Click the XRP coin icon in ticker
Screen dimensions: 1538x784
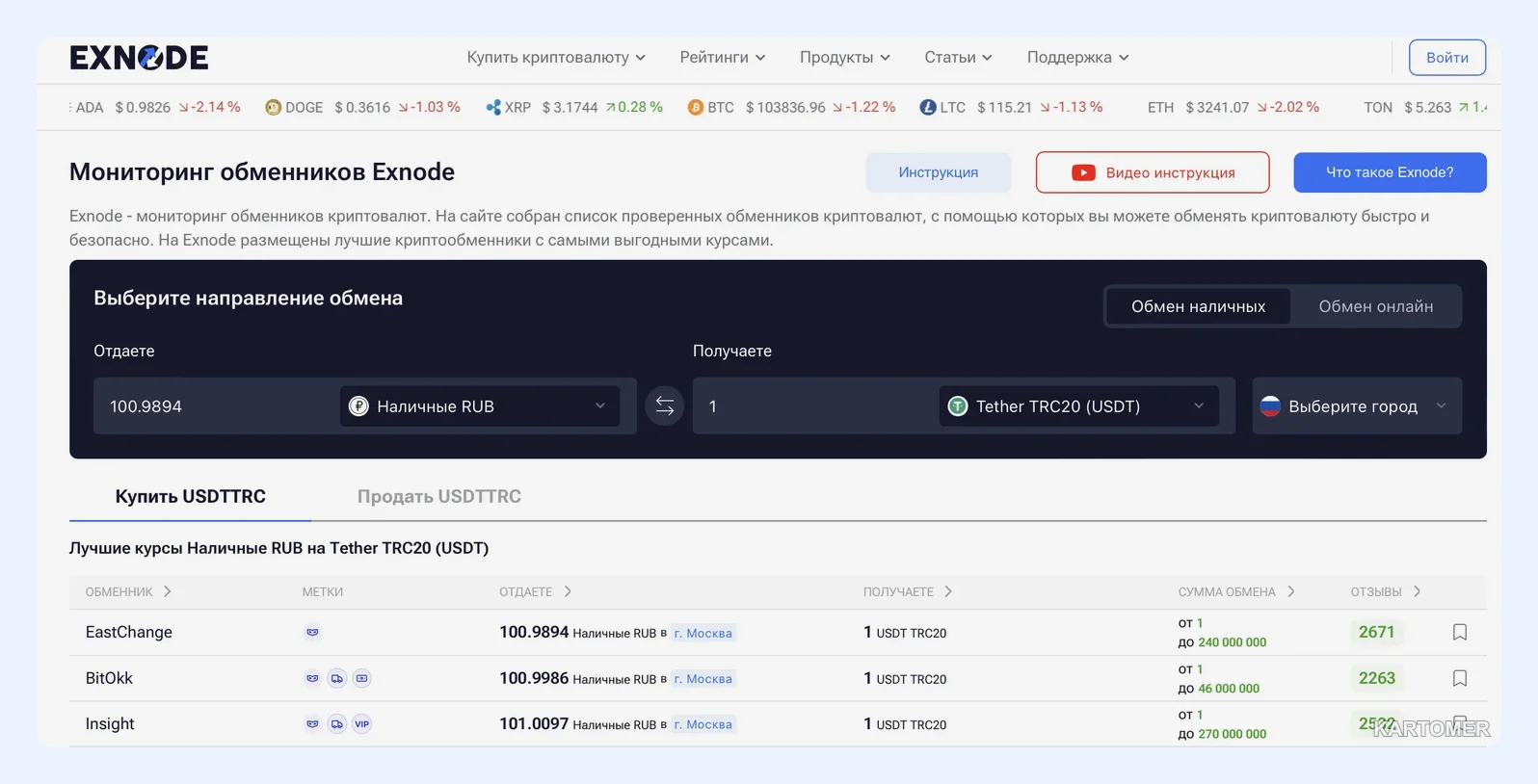click(x=493, y=107)
